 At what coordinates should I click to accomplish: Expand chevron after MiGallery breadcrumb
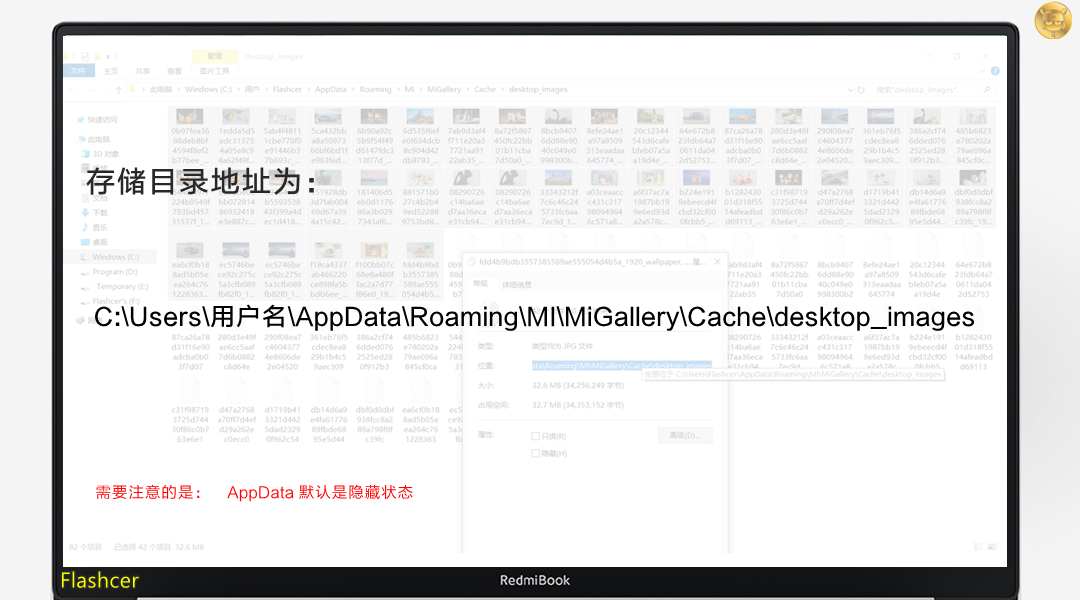(x=468, y=90)
